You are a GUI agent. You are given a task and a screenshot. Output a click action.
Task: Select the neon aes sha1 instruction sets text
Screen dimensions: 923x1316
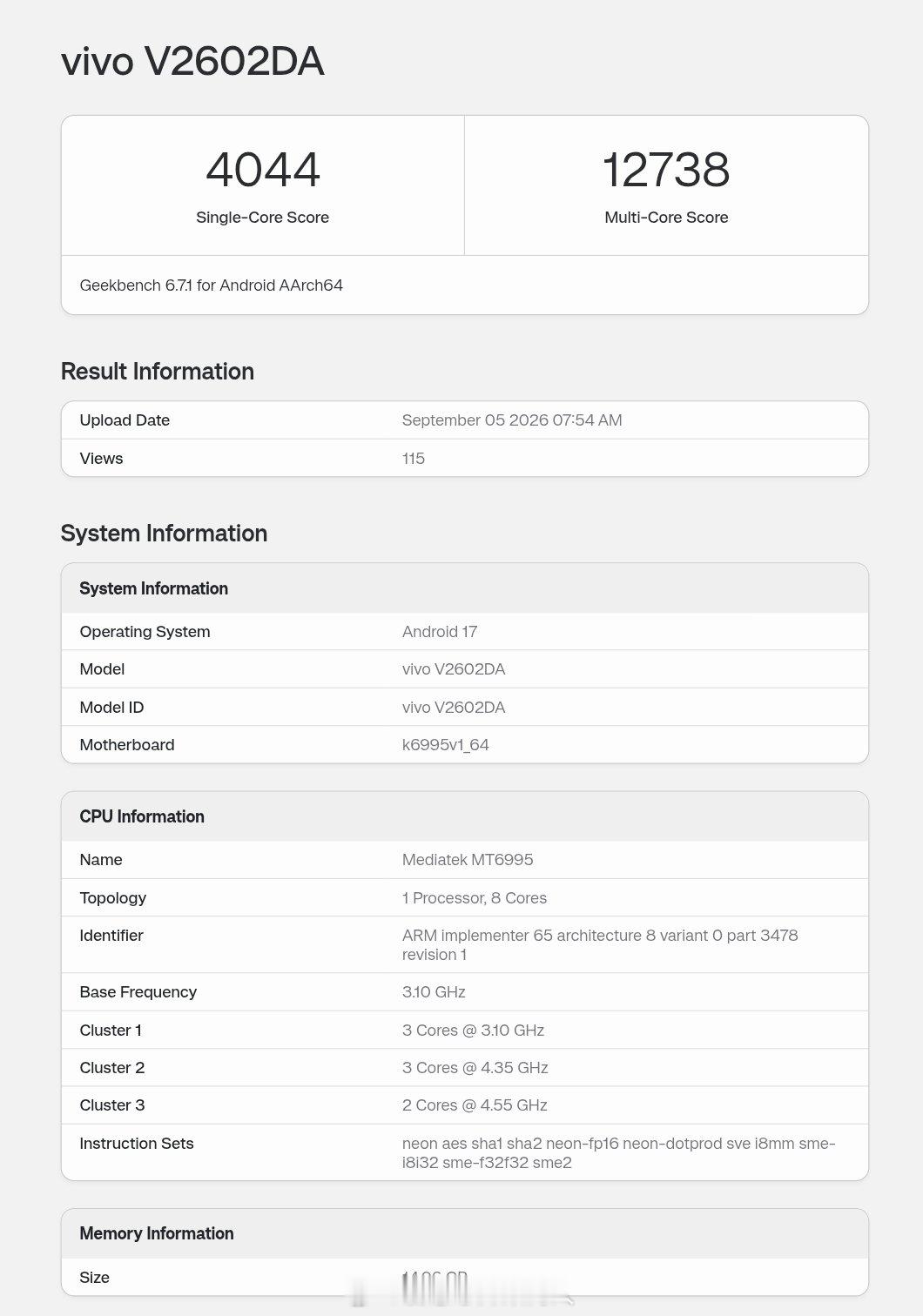pyautogui.click(x=619, y=1153)
